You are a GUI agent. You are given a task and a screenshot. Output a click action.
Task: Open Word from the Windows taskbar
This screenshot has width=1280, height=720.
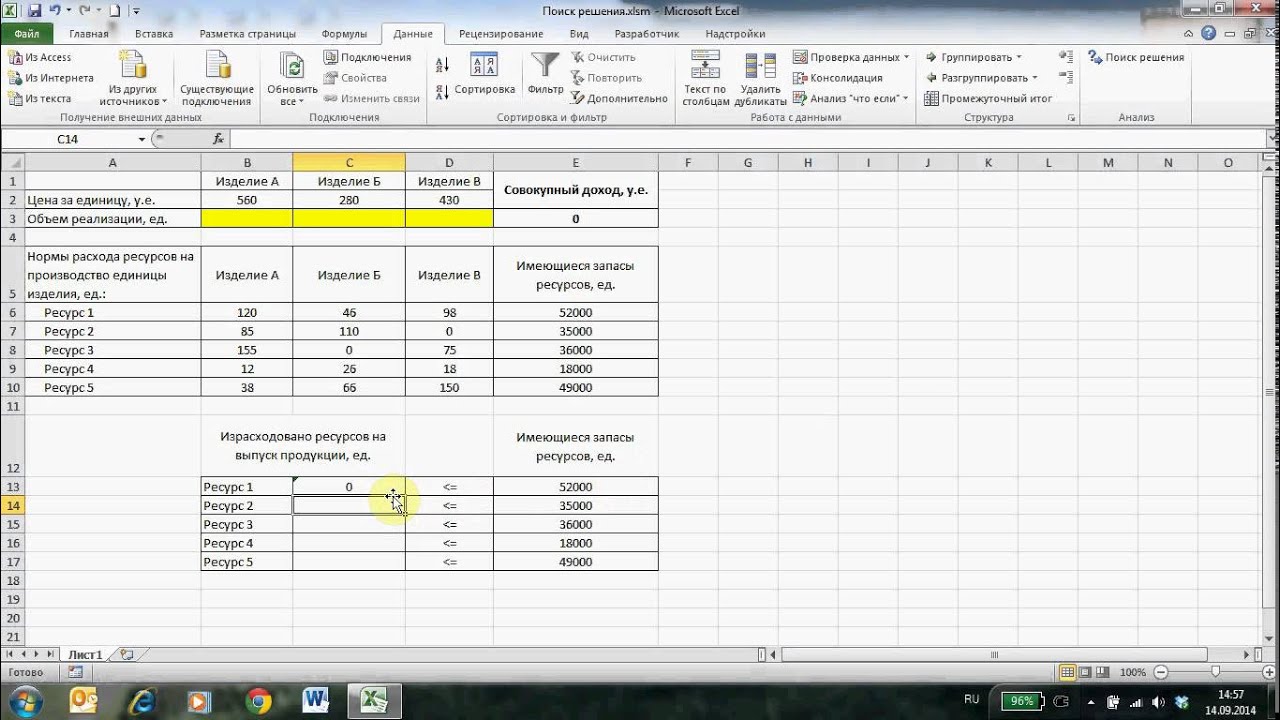pos(316,700)
